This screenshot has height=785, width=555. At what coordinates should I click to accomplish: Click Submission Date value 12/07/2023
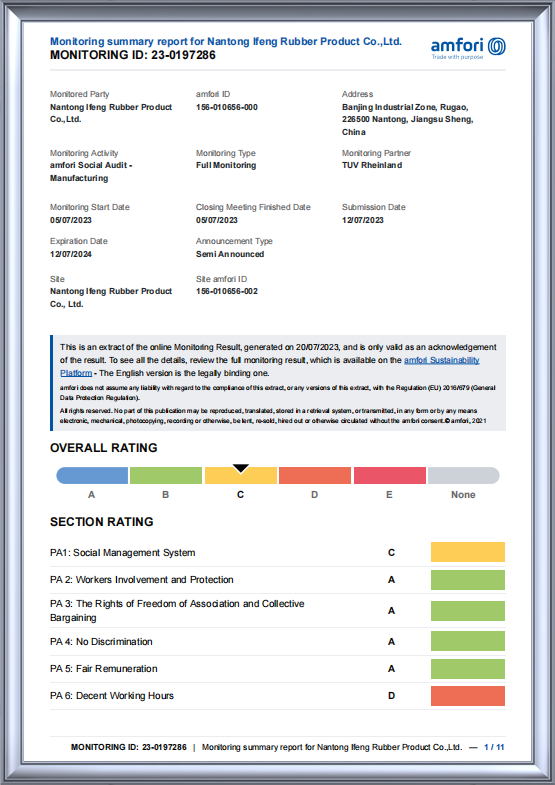pos(363,220)
